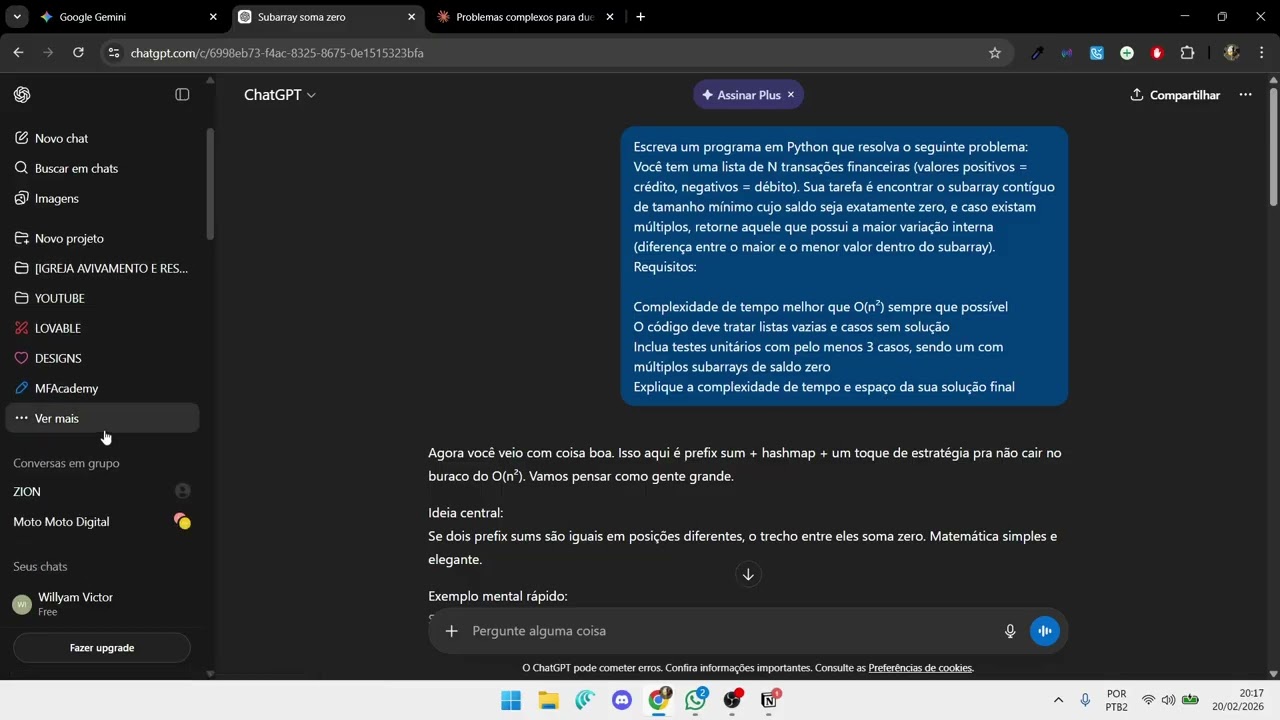Share the chat with Compartilhar

click(1175, 95)
